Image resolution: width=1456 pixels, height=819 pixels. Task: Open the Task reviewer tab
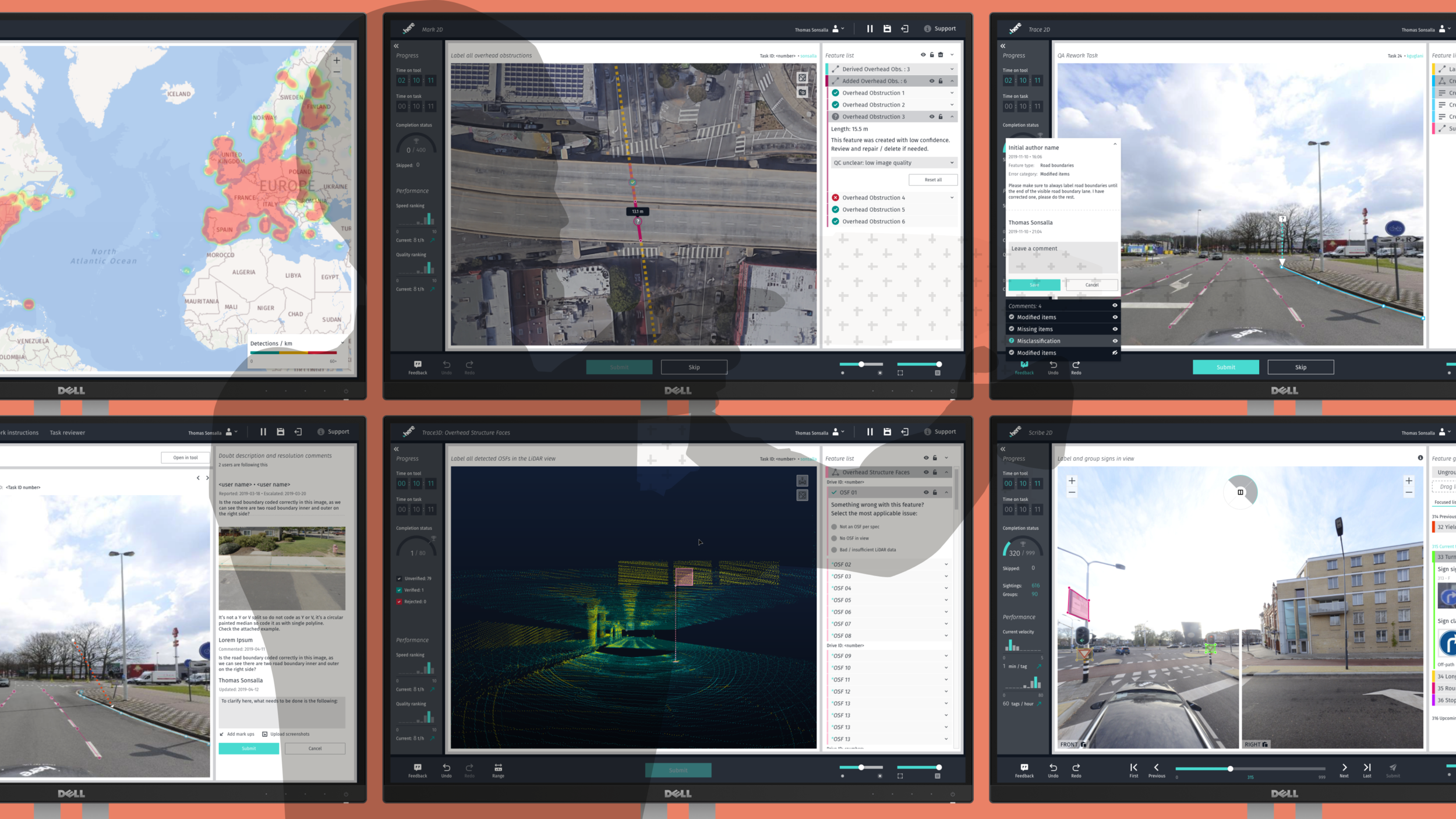[67, 432]
